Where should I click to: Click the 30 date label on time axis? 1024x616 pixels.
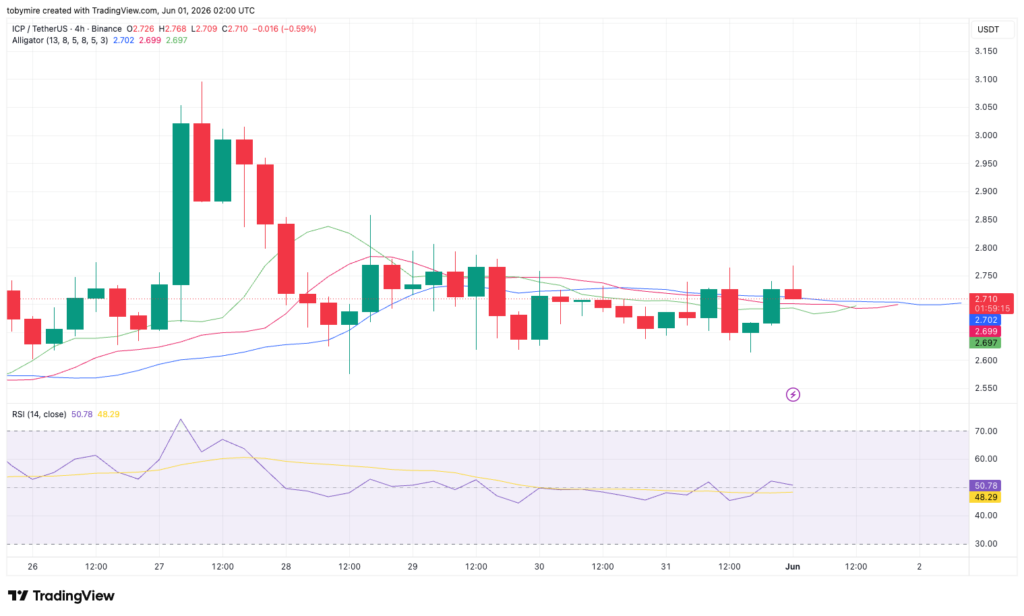coord(539,567)
